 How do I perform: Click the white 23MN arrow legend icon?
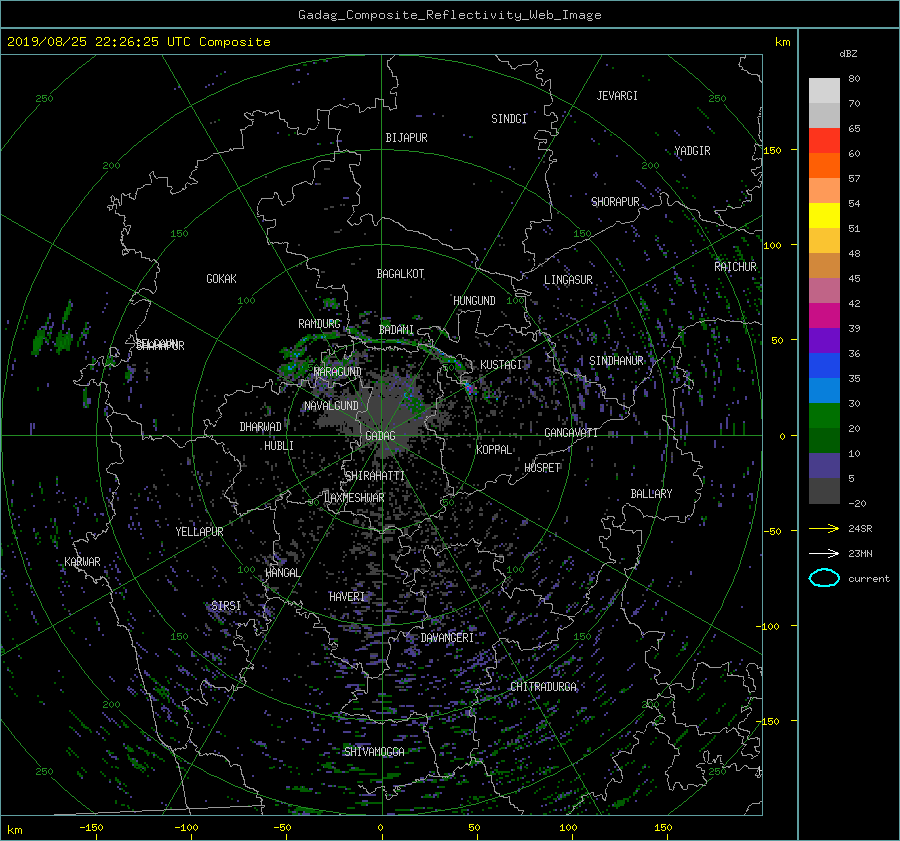[824, 553]
